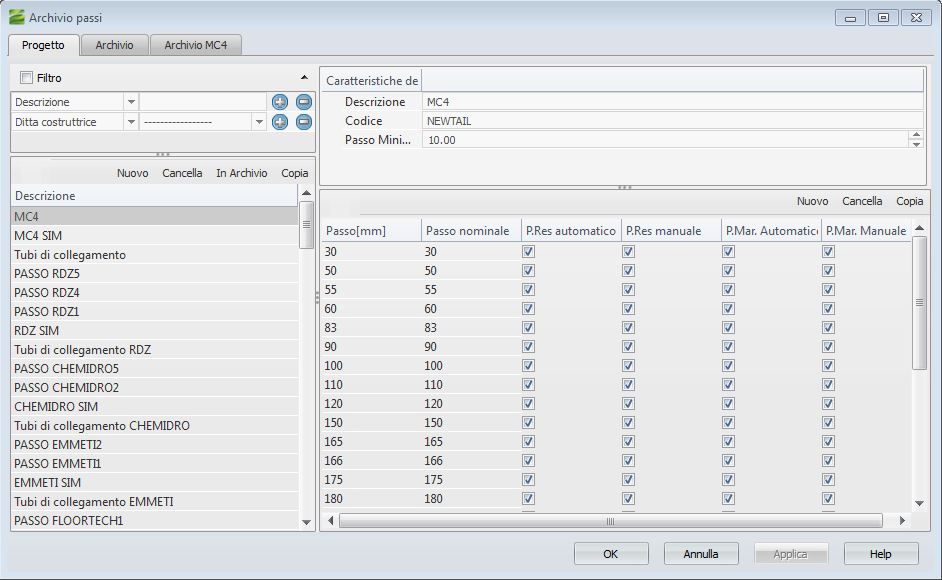Image resolution: width=942 pixels, height=580 pixels.
Task: Click the Archivio passi application icon in title bar
Action: click(x=16, y=17)
